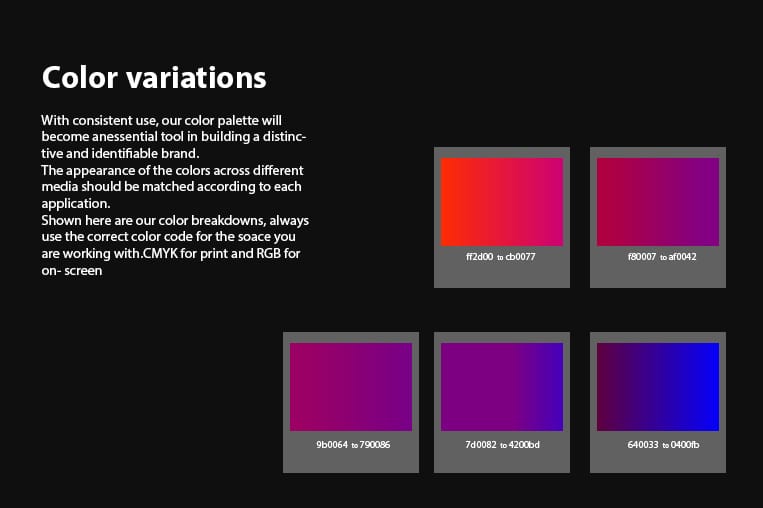Viewport: 763px width, 508px height.
Task: Click the "Color variations" heading
Action: click(x=154, y=77)
